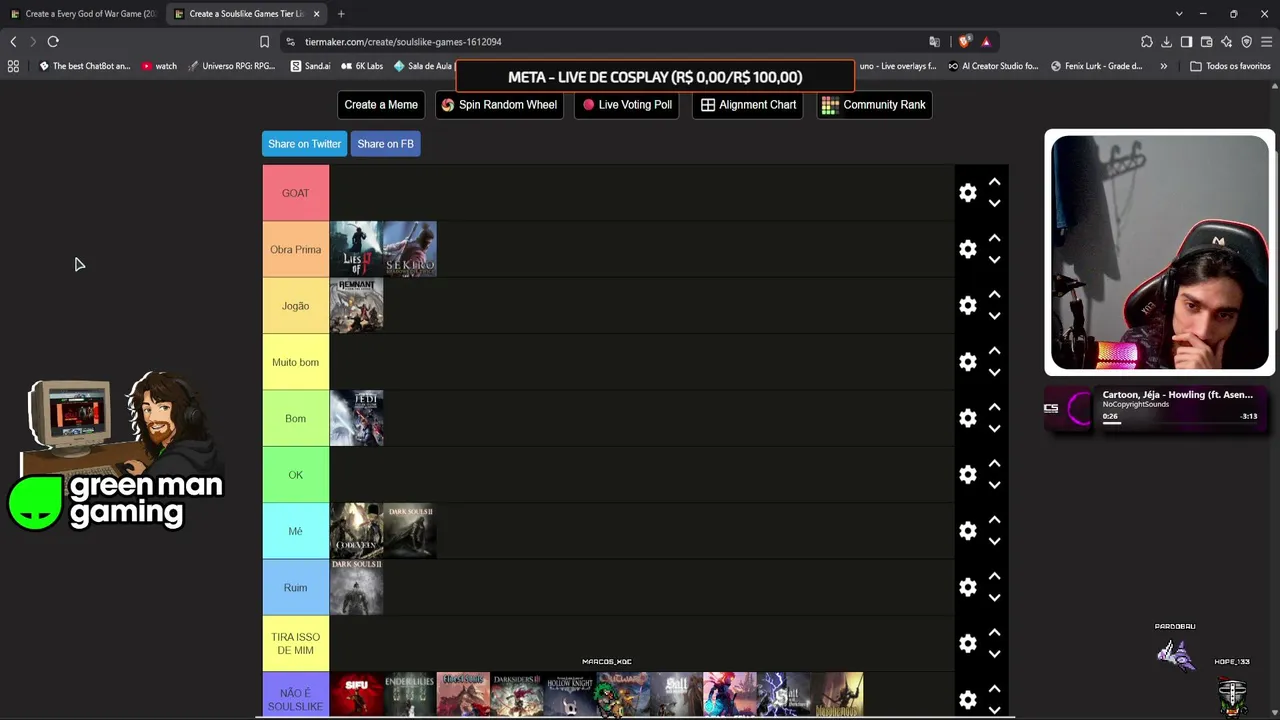Select Dark Souls III thumbnail in Ruim tier
The height and width of the screenshot is (720, 1280).
[357, 587]
